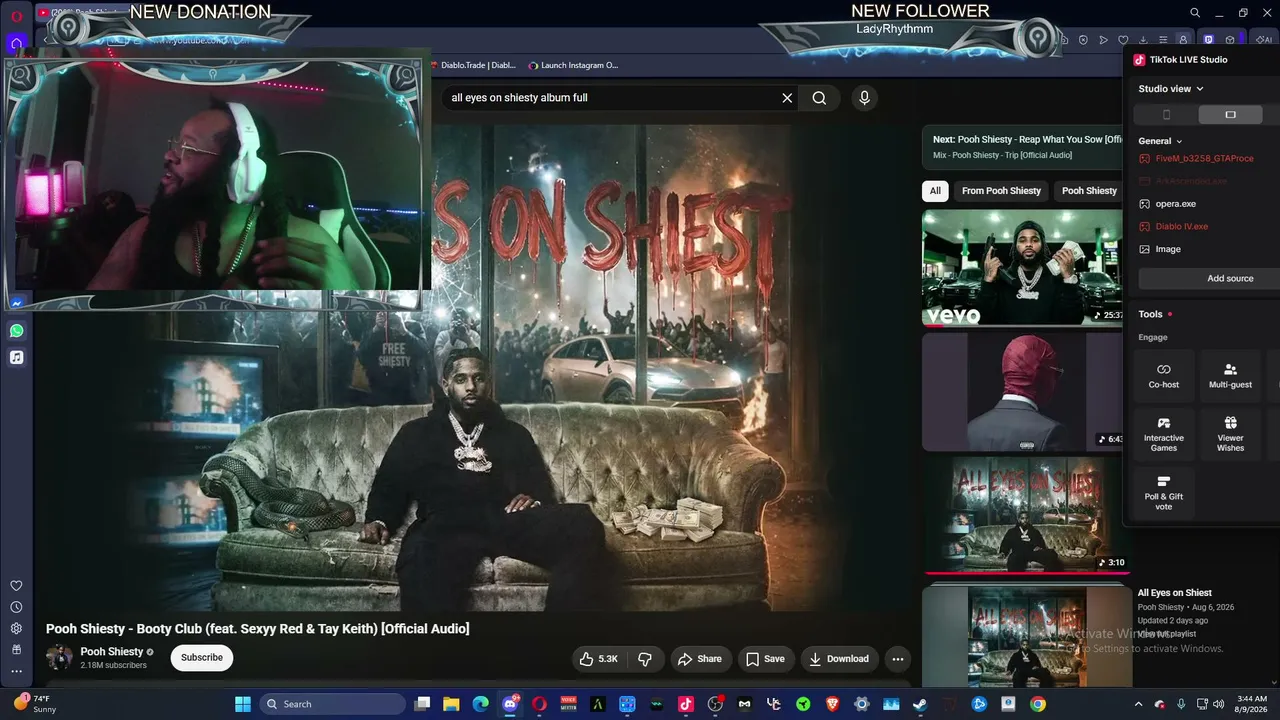
Task: Open the All Eyes on Shiest playlist title
Action: click(1174, 593)
